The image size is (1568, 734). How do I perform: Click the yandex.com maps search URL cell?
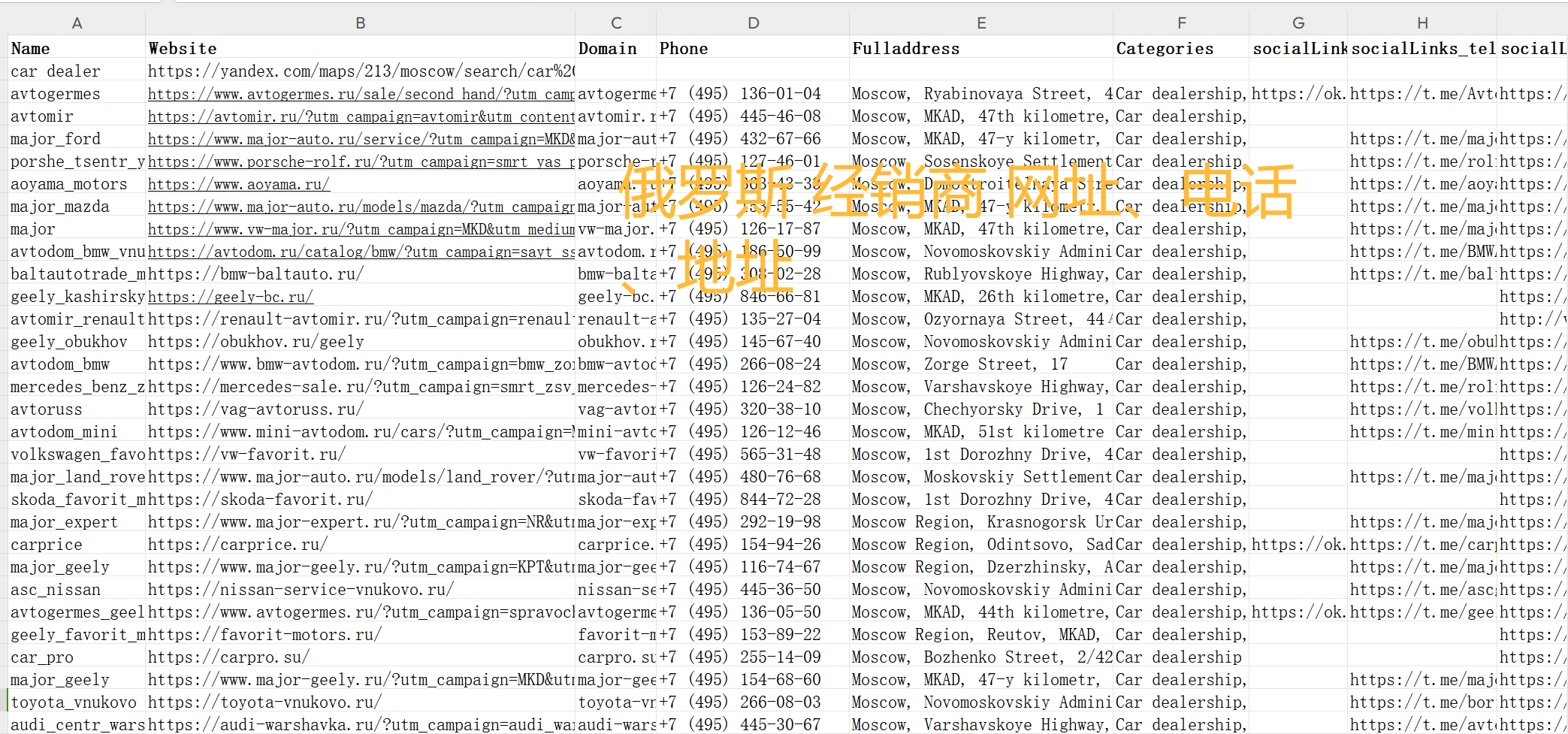tap(361, 71)
